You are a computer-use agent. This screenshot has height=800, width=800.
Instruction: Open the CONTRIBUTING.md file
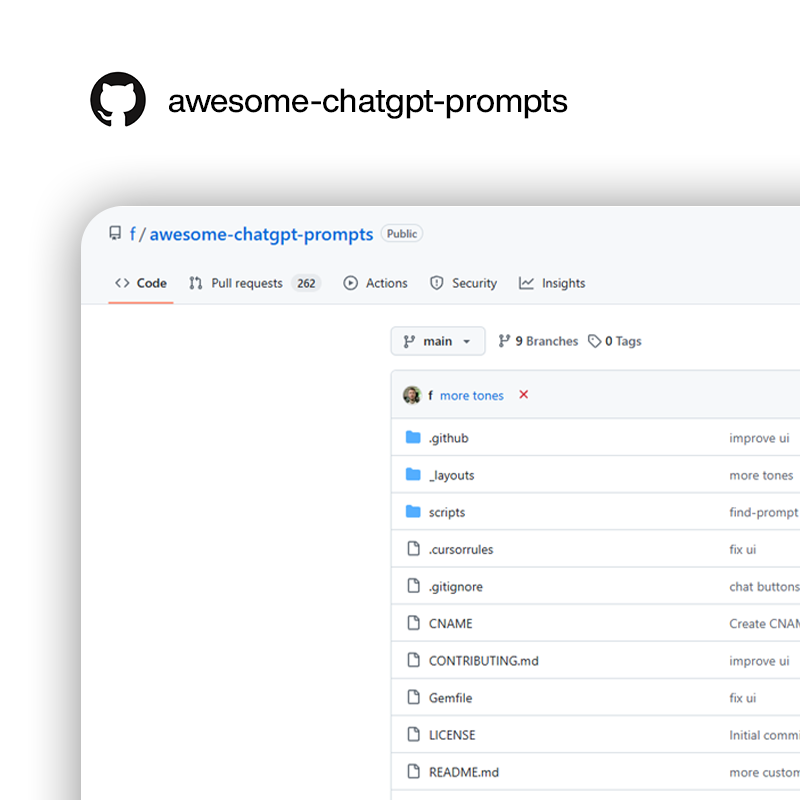[x=484, y=661]
